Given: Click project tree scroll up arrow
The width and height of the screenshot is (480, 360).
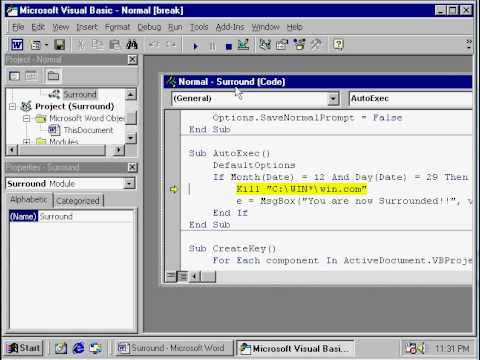Looking at the screenshot, I should (x=131, y=94).
